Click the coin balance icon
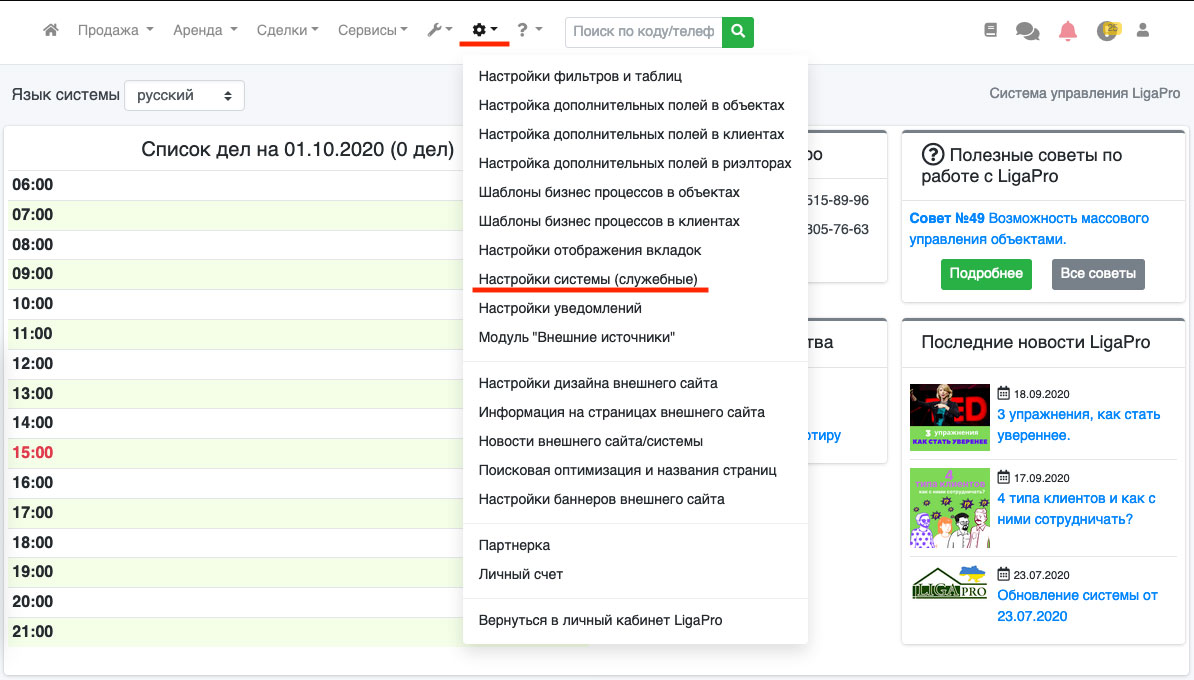1194x680 pixels. (1107, 31)
